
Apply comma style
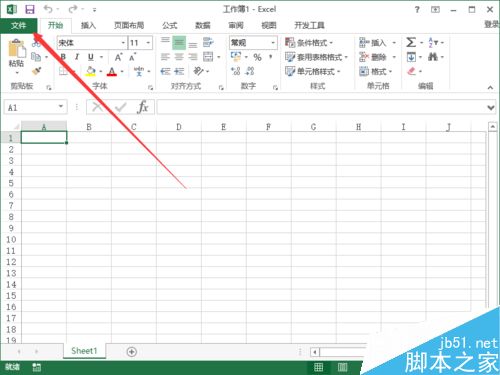(x=271, y=57)
